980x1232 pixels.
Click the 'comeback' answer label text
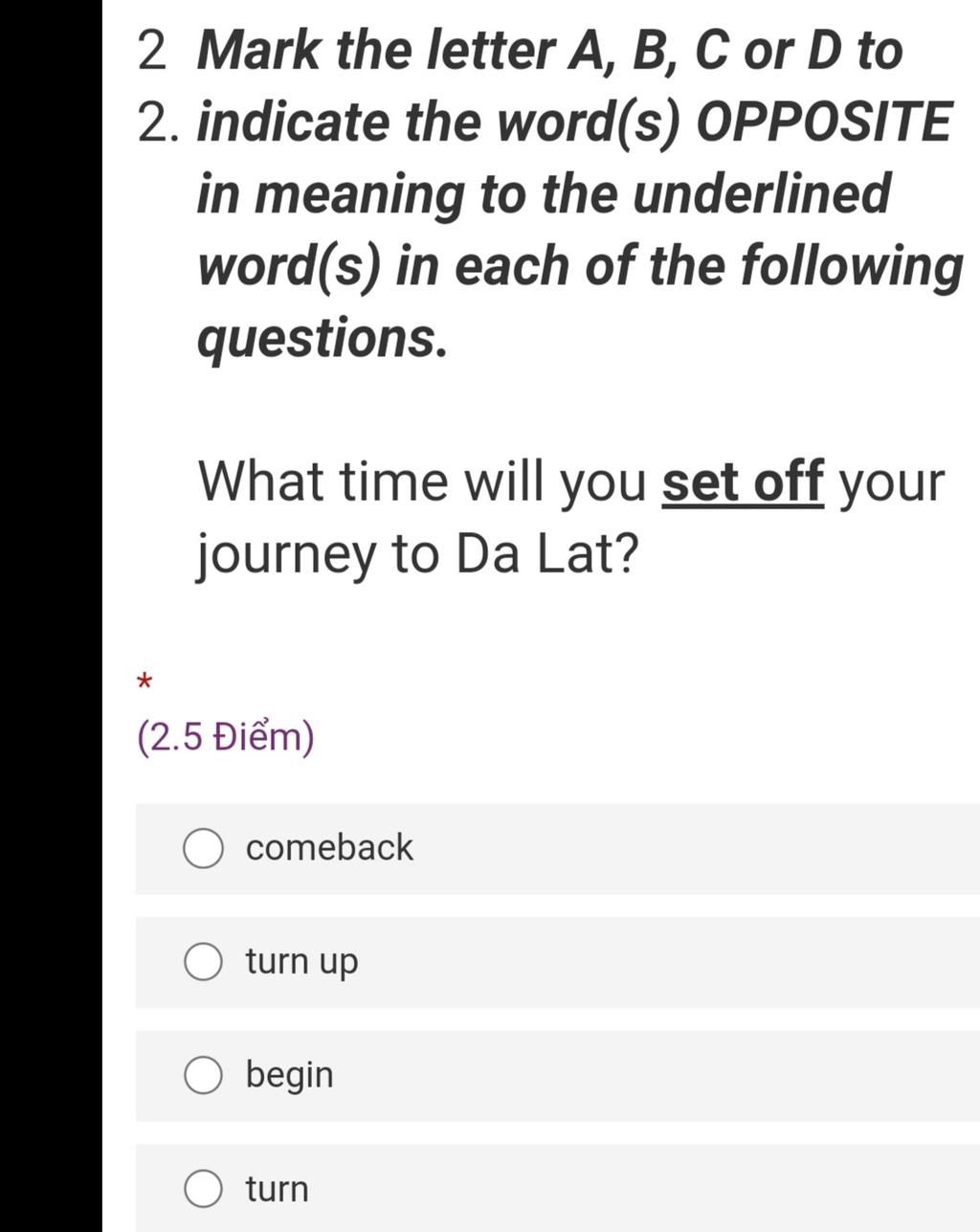point(329,848)
